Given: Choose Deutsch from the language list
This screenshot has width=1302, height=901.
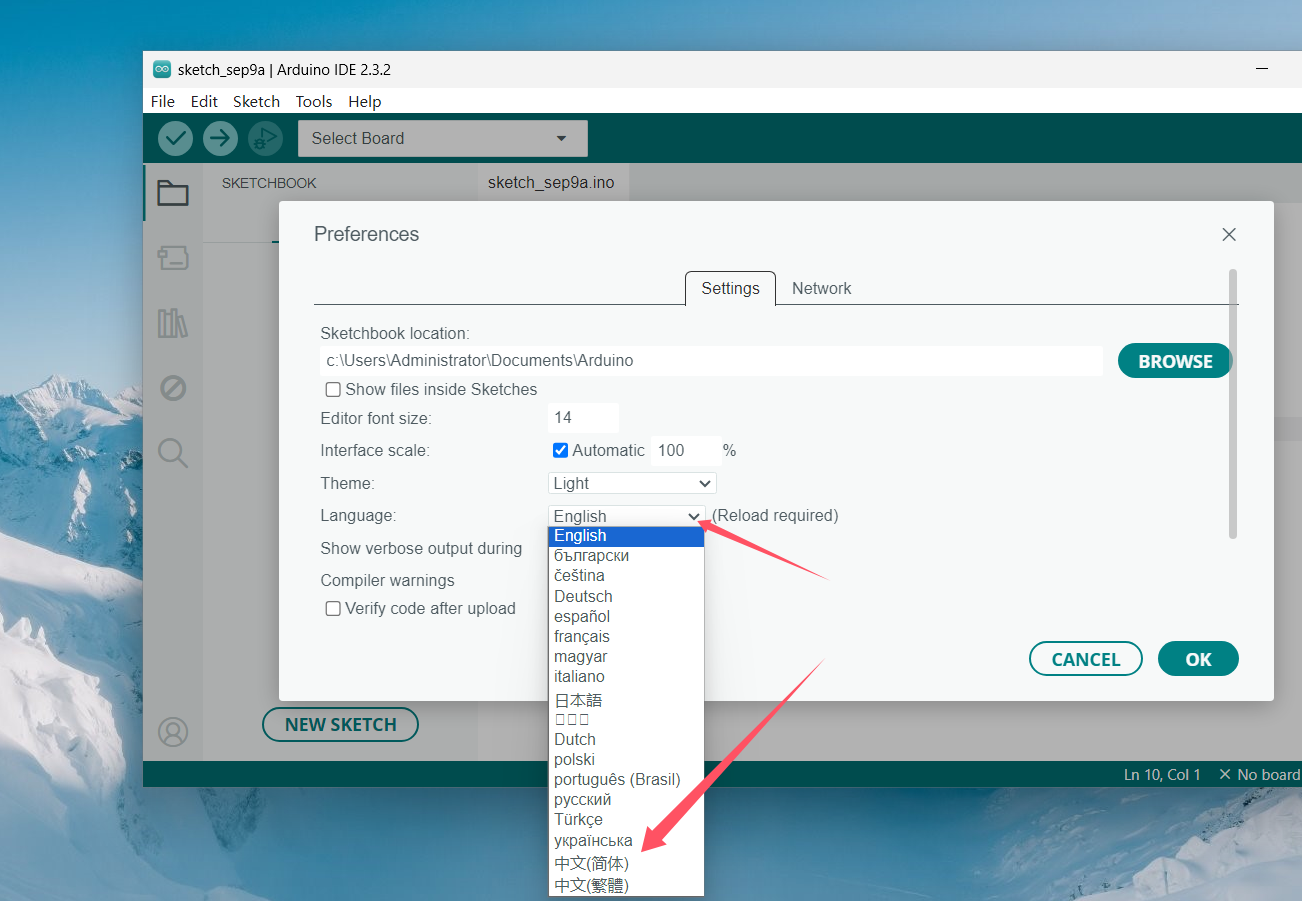Looking at the screenshot, I should click(626, 596).
